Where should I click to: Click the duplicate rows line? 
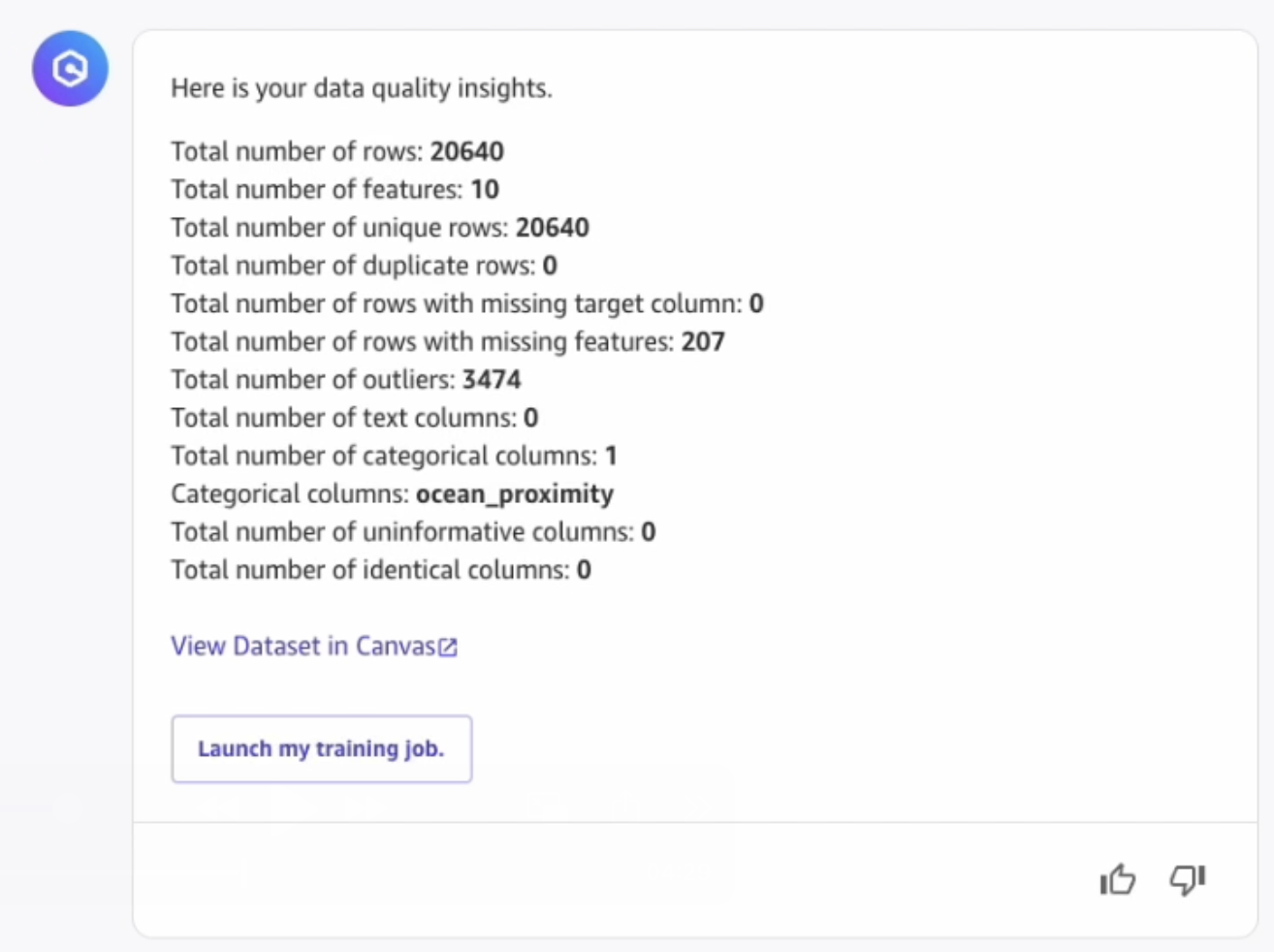(x=364, y=265)
